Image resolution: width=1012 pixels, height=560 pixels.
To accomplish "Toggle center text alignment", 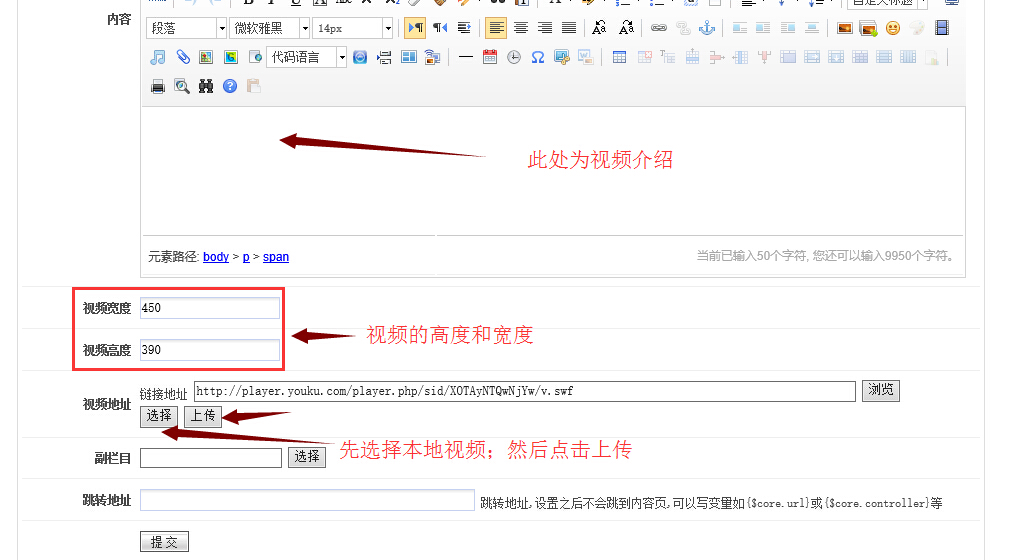I will 520,28.
